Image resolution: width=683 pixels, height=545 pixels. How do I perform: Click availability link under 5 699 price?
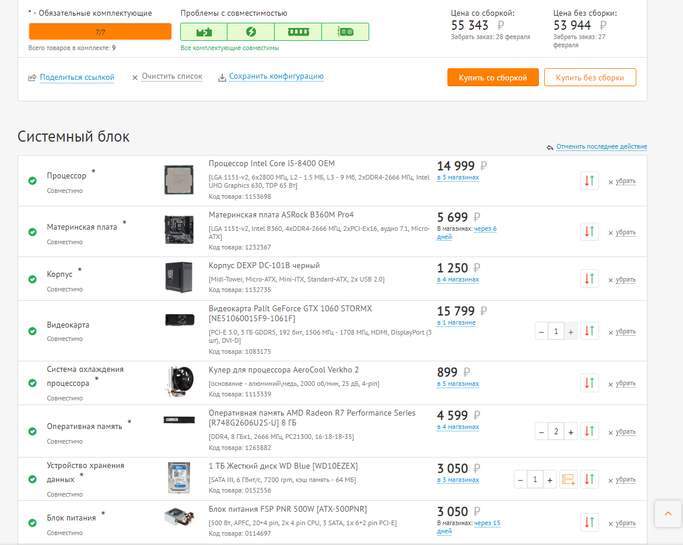(x=467, y=233)
